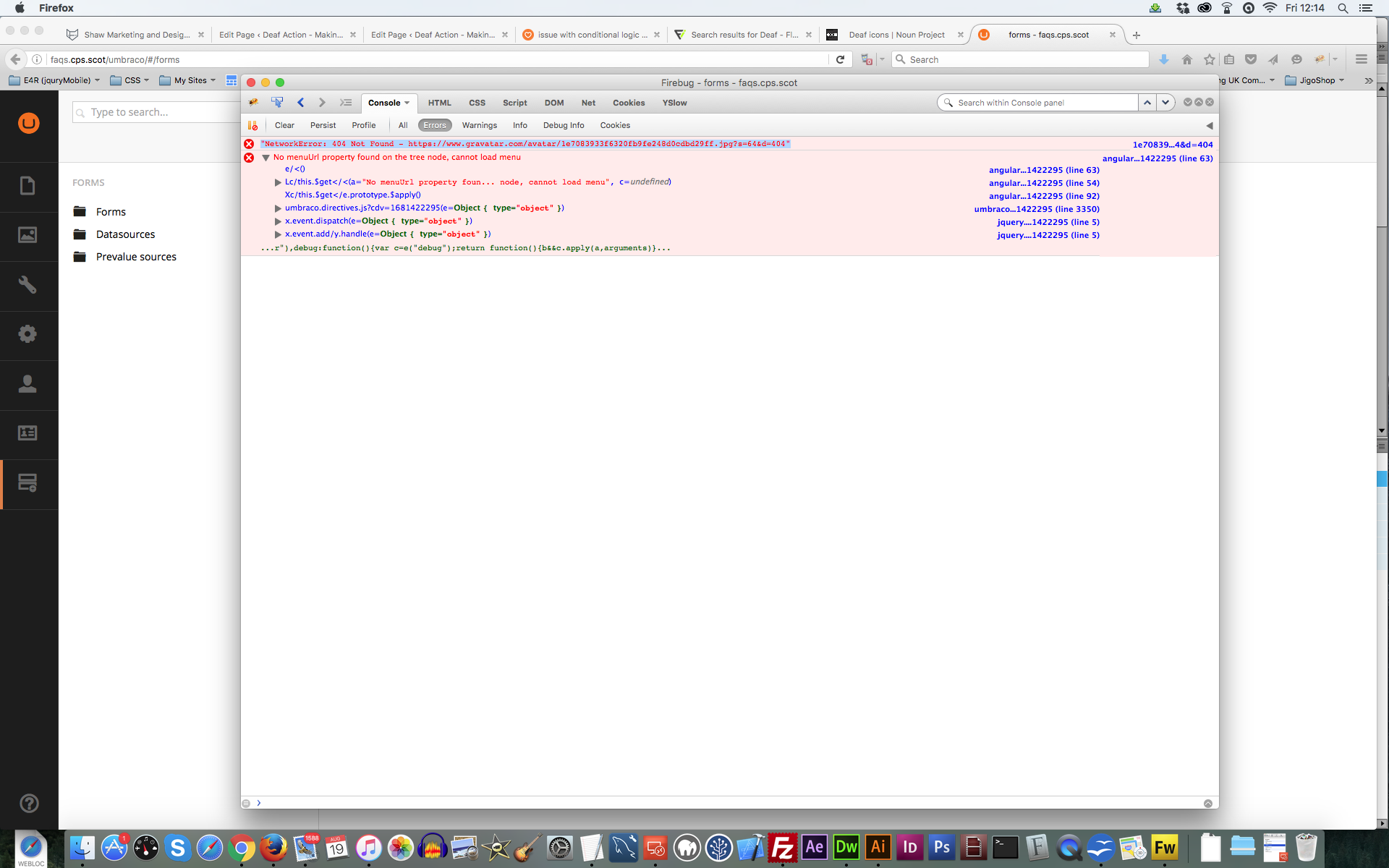This screenshot has height=868, width=1389.
Task: Focus the Search within Console panel field
Action: tap(1038, 103)
